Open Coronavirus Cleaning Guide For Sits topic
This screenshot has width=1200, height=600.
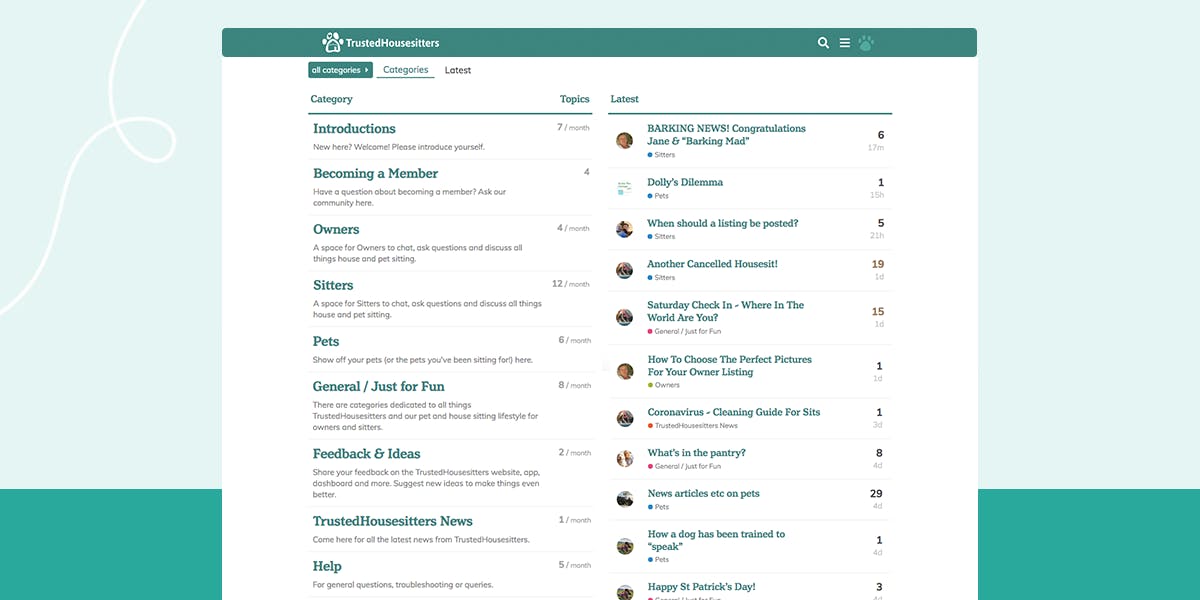coord(734,413)
